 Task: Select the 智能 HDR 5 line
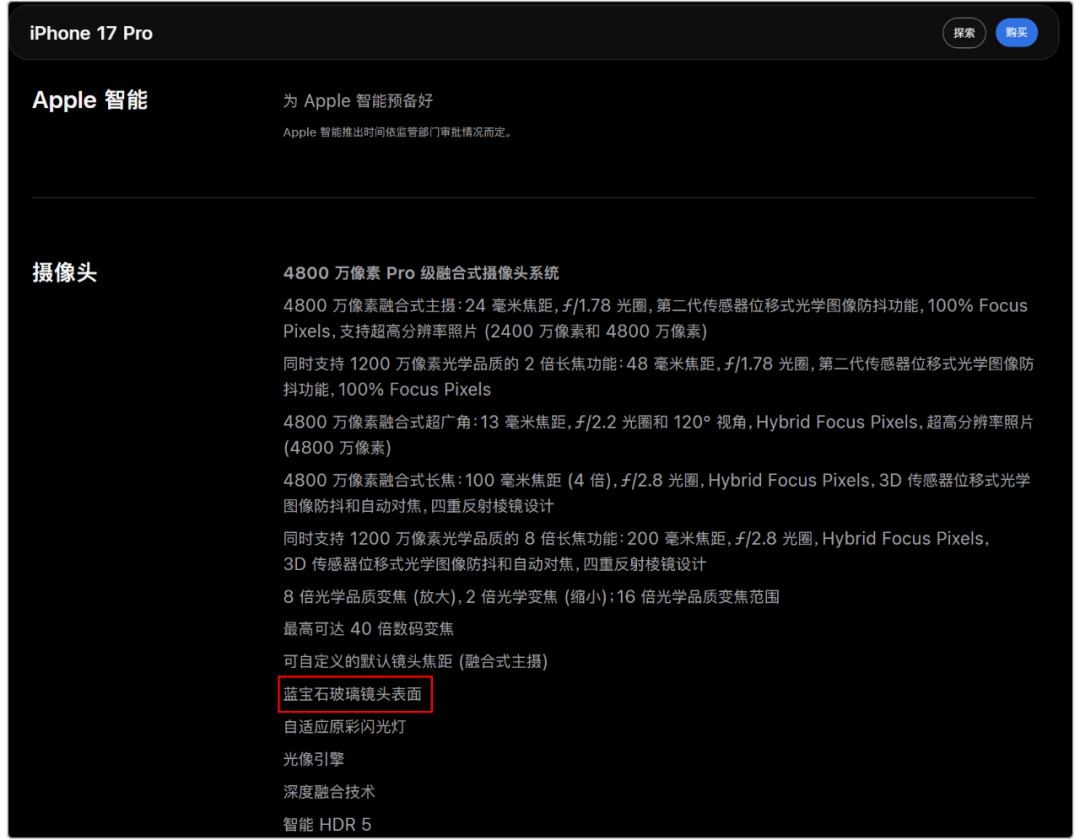point(327,825)
